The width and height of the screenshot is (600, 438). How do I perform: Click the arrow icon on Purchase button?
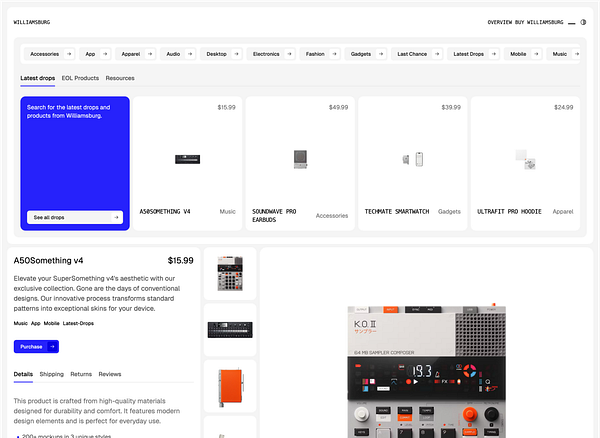52,347
